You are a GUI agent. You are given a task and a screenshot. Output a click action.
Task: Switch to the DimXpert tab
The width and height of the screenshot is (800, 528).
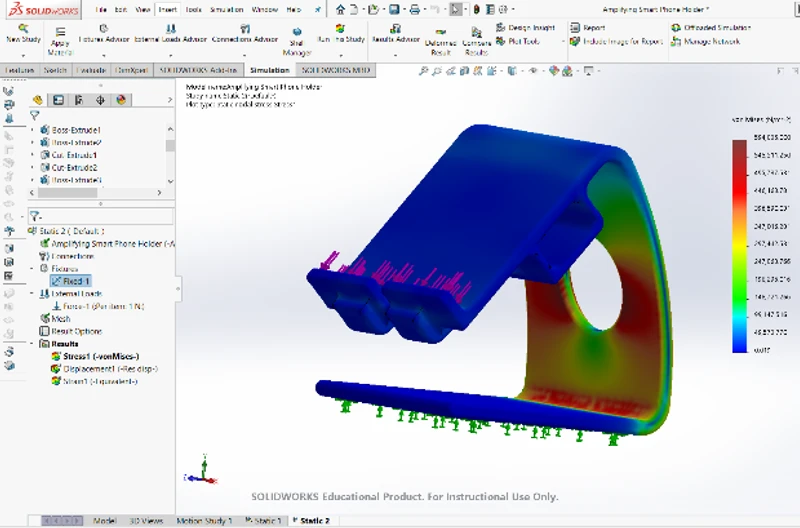coord(132,70)
